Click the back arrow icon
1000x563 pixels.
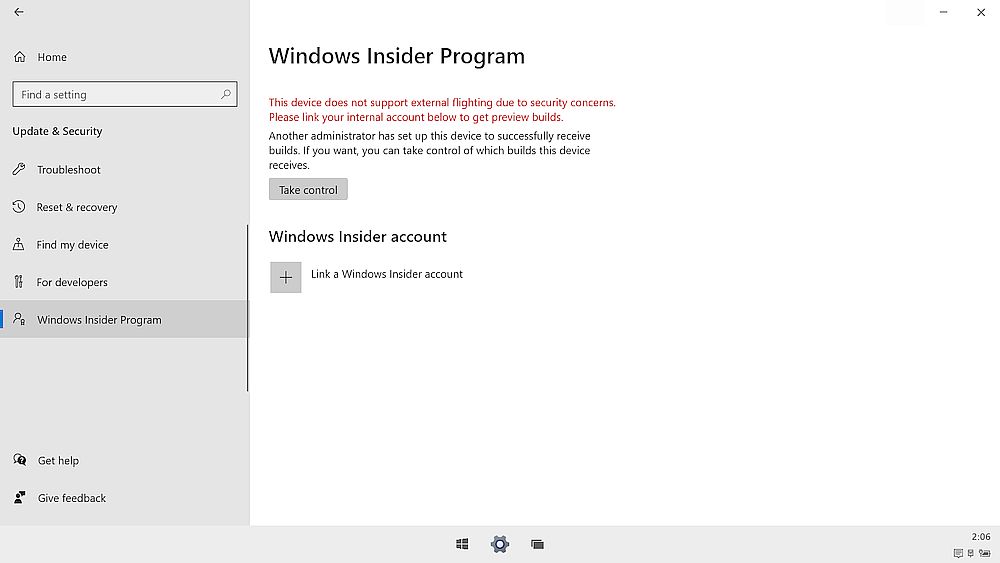(19, 11)
